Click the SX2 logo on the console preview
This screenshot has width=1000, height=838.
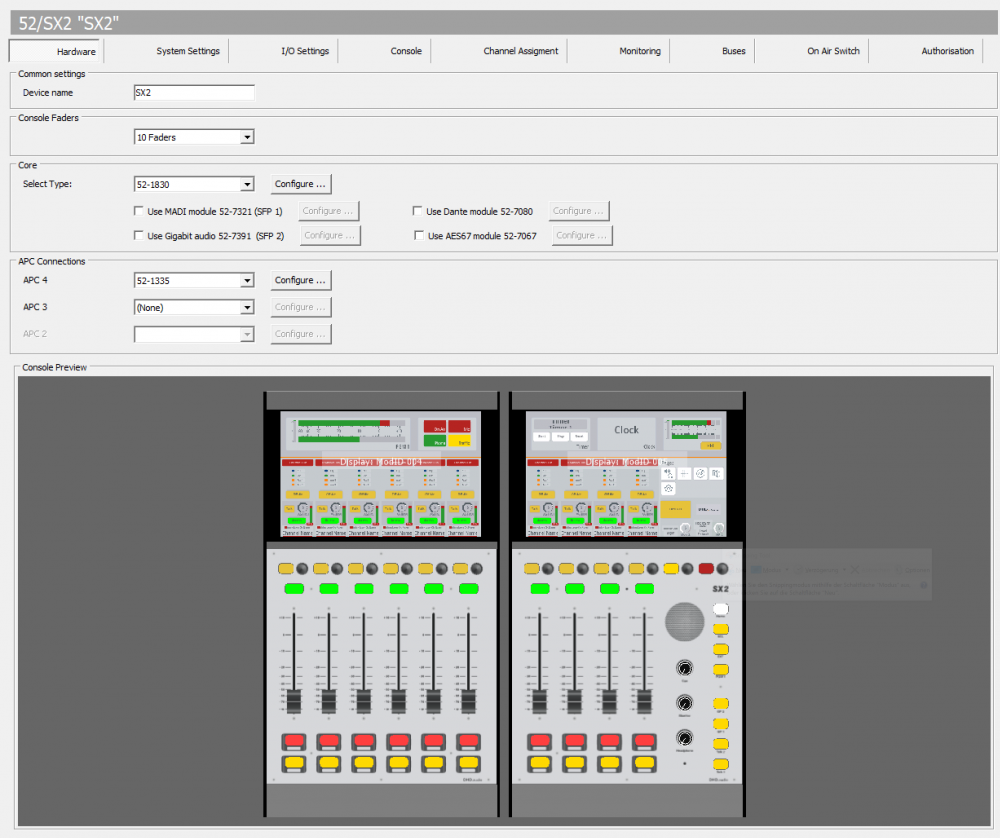719,587
